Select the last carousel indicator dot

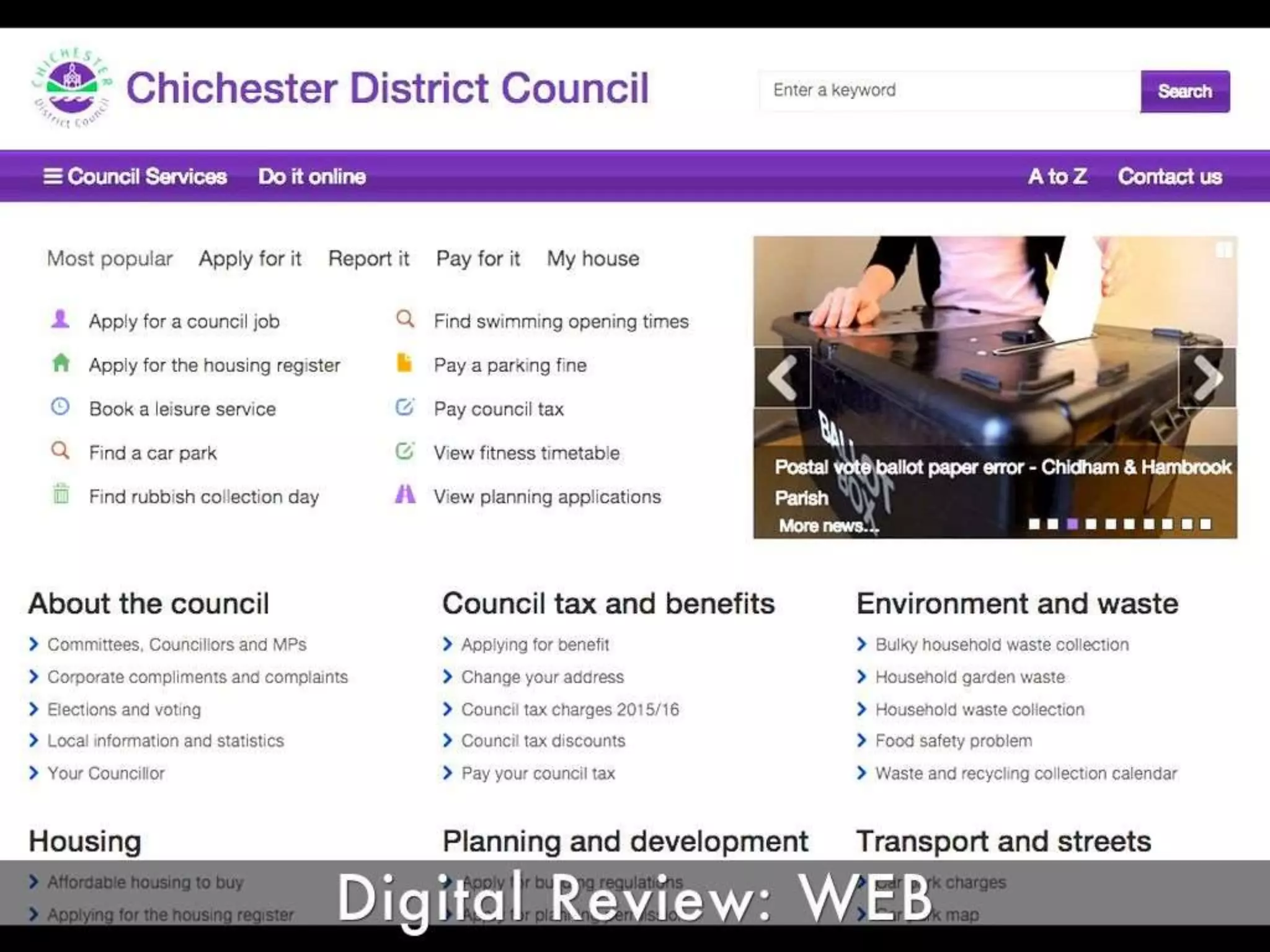coord(1205,524)
